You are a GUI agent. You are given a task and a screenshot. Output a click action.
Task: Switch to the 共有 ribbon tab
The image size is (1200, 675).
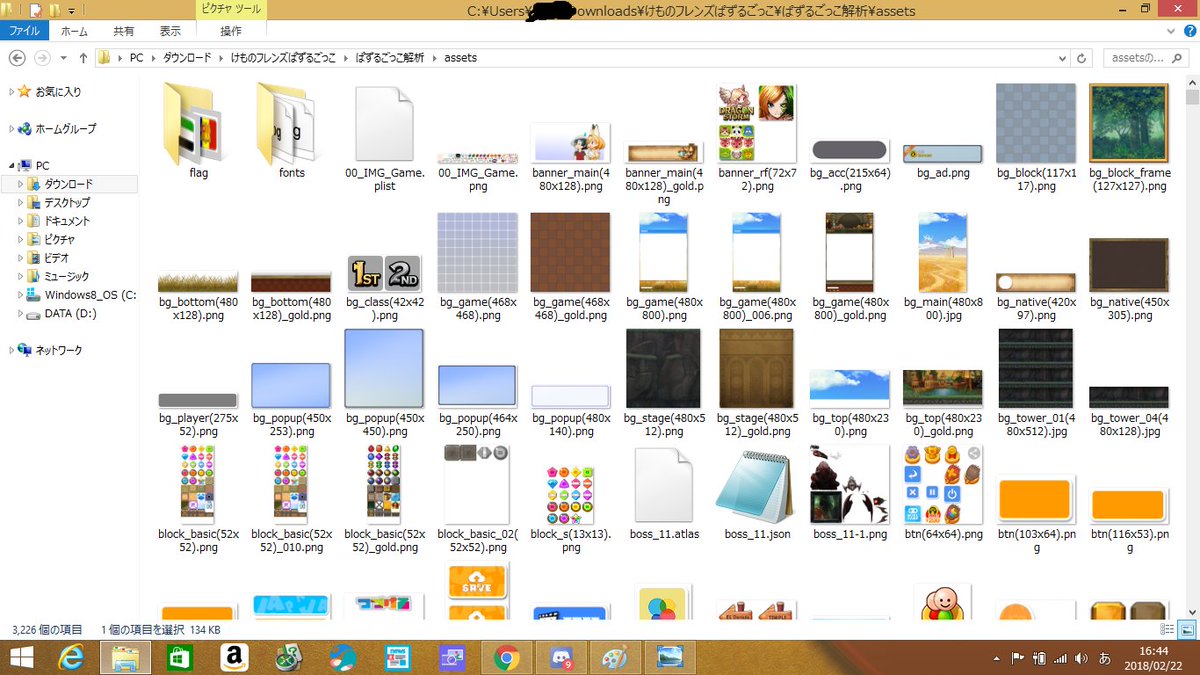tap(124, 31)
